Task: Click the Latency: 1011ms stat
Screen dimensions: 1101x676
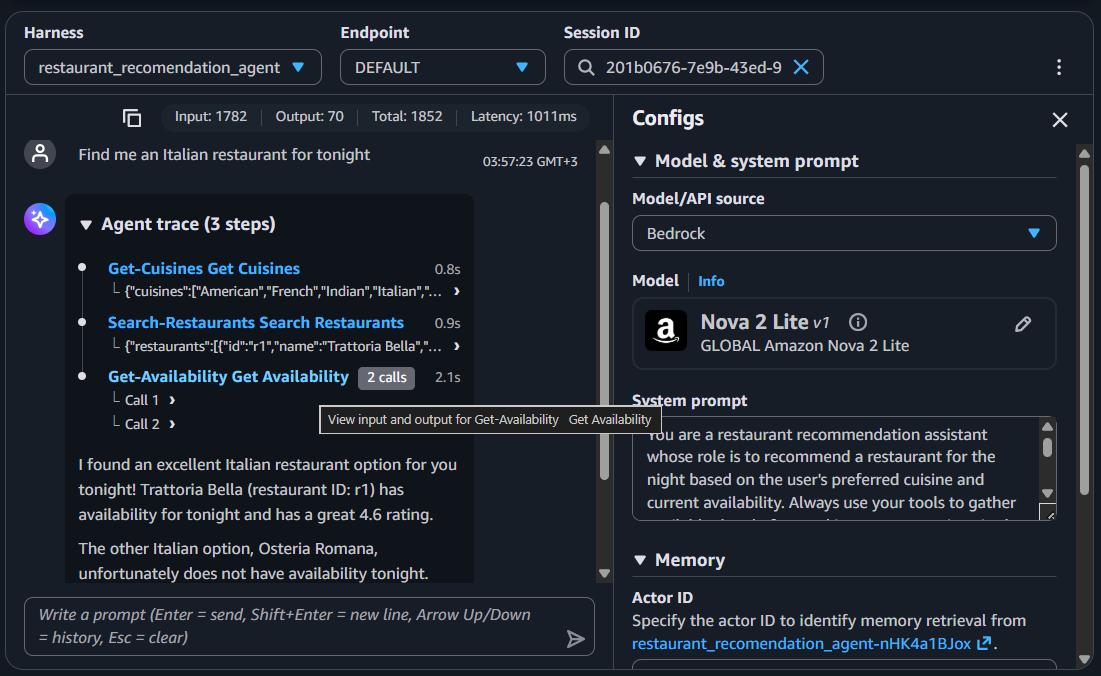Action: pyautogui.click(x=523, y=117)
